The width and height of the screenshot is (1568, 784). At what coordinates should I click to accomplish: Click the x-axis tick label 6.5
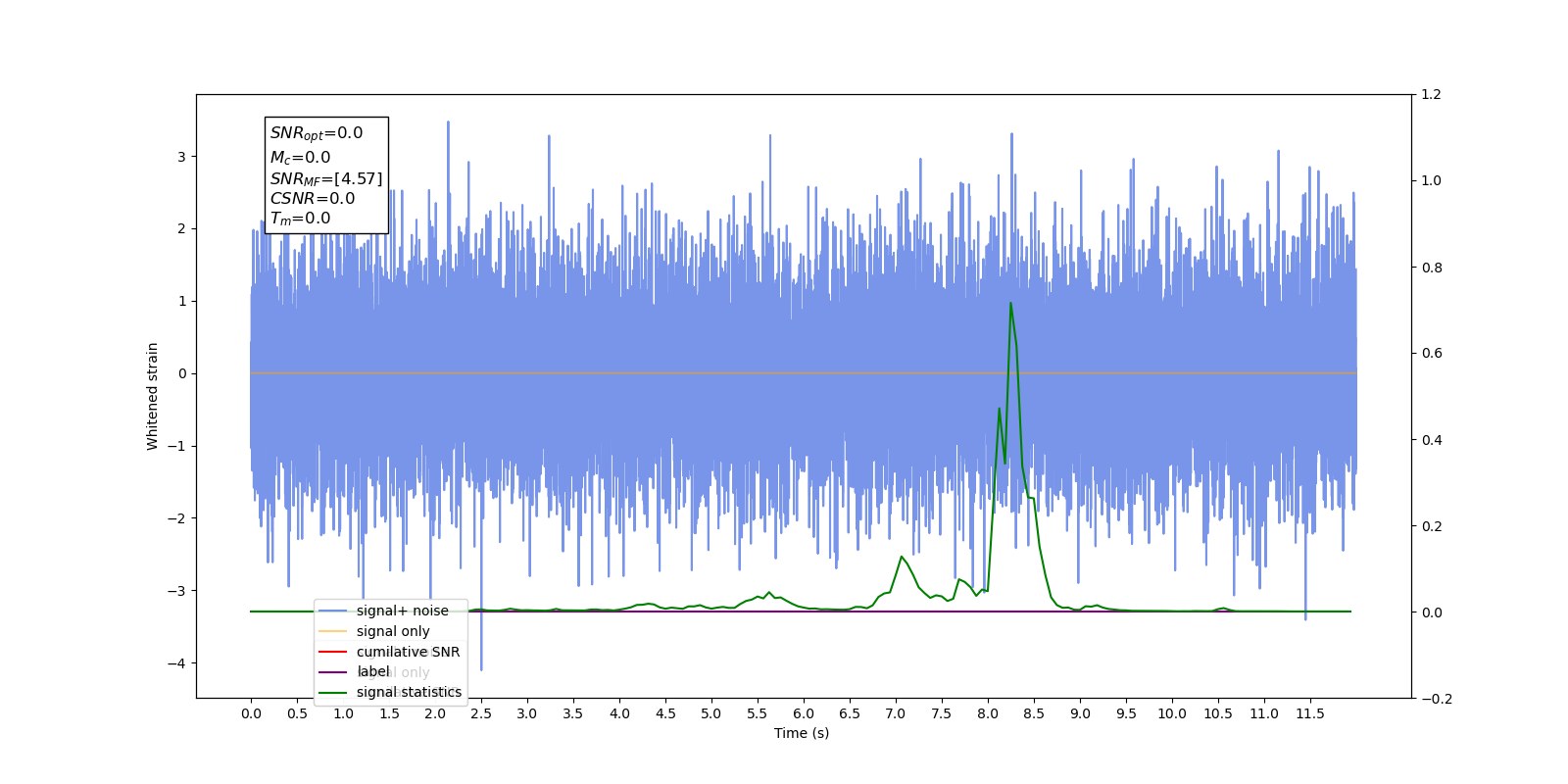click(x=850, y=713)
